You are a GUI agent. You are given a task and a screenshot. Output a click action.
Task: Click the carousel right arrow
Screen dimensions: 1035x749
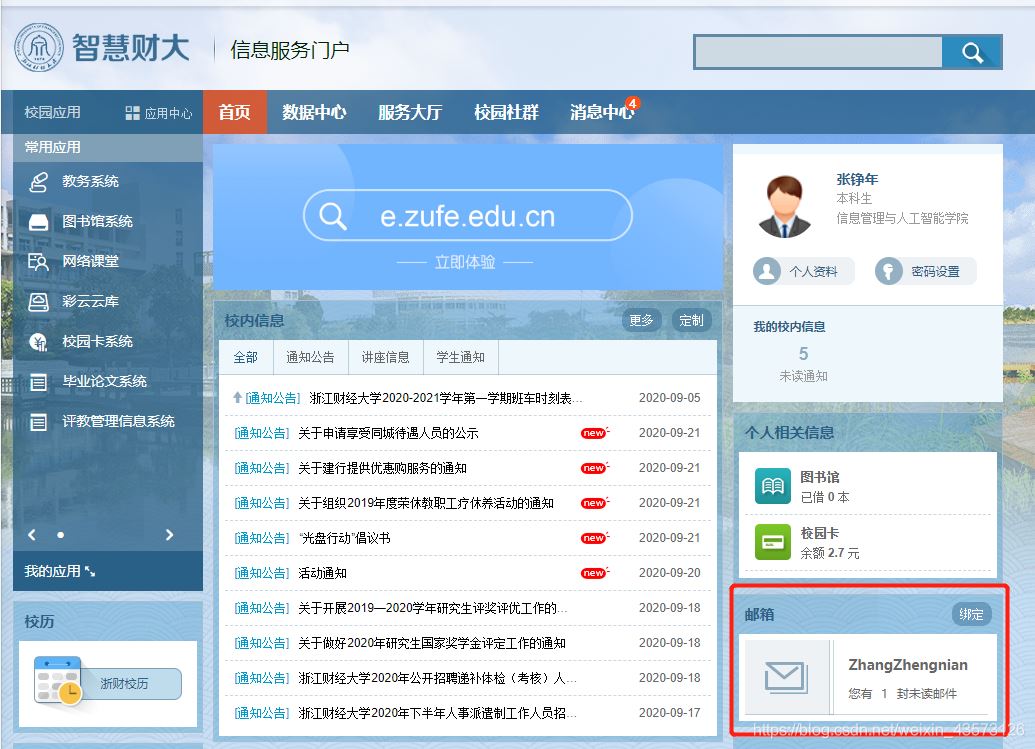[170, 535]
